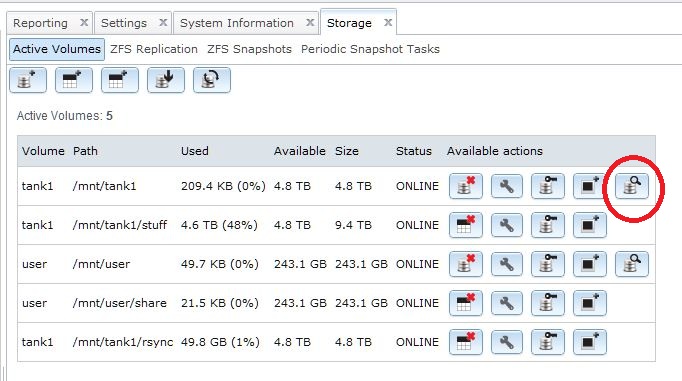Select the ZFS Replication section
Screen dimensions: 682x381
154,49
